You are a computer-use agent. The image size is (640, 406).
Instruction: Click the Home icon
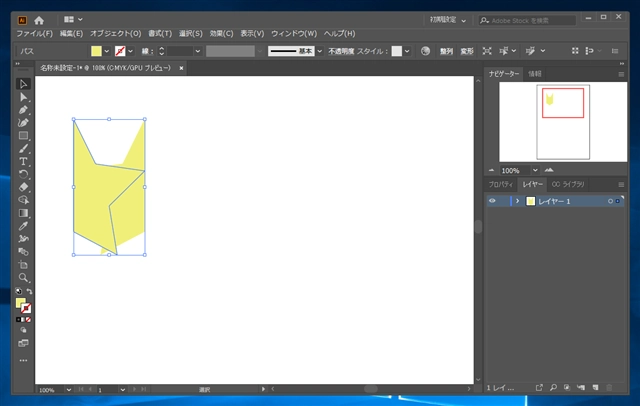click(x=39, y=20)
